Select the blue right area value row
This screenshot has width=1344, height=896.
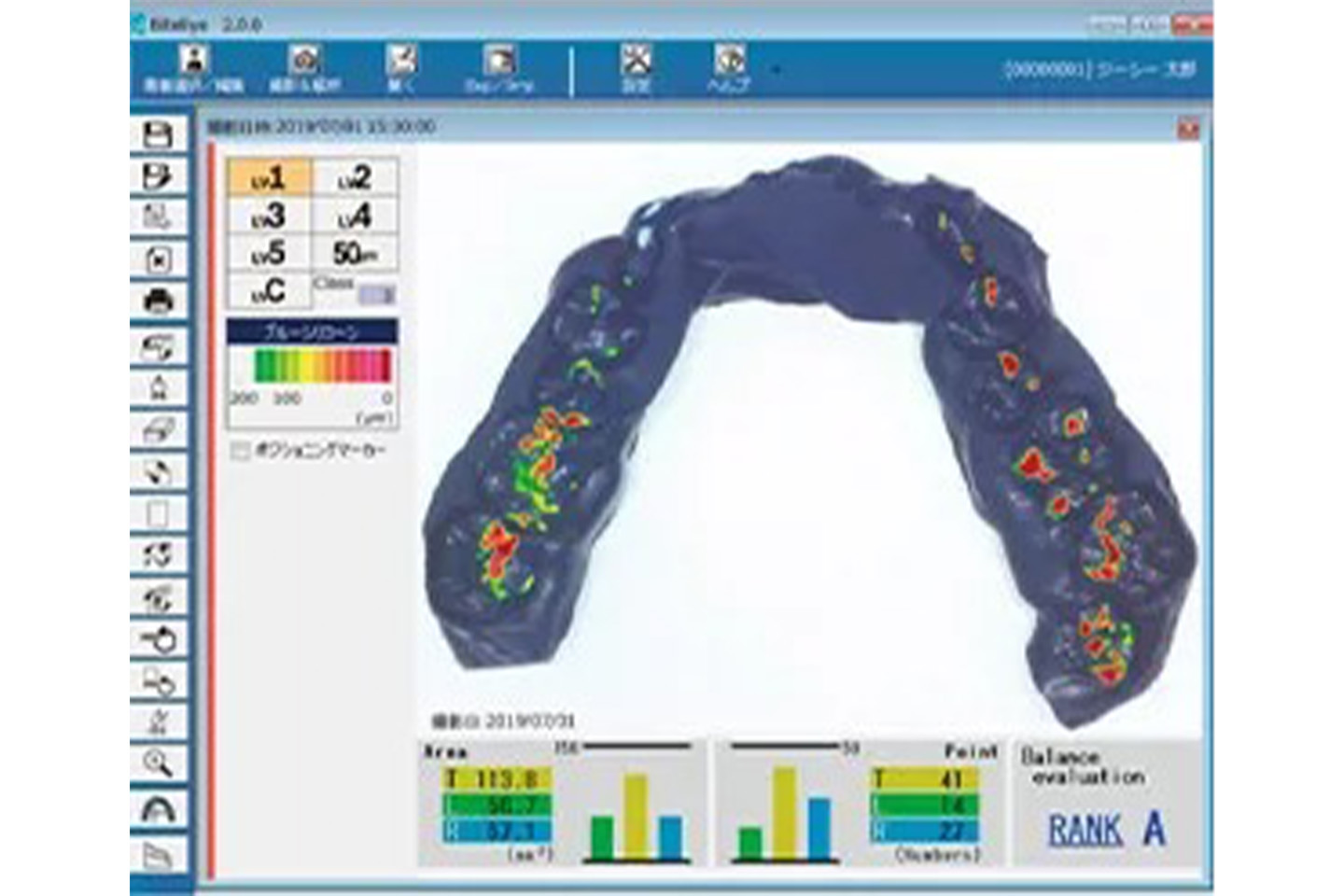pyautogui.click(x=497, y=832)
